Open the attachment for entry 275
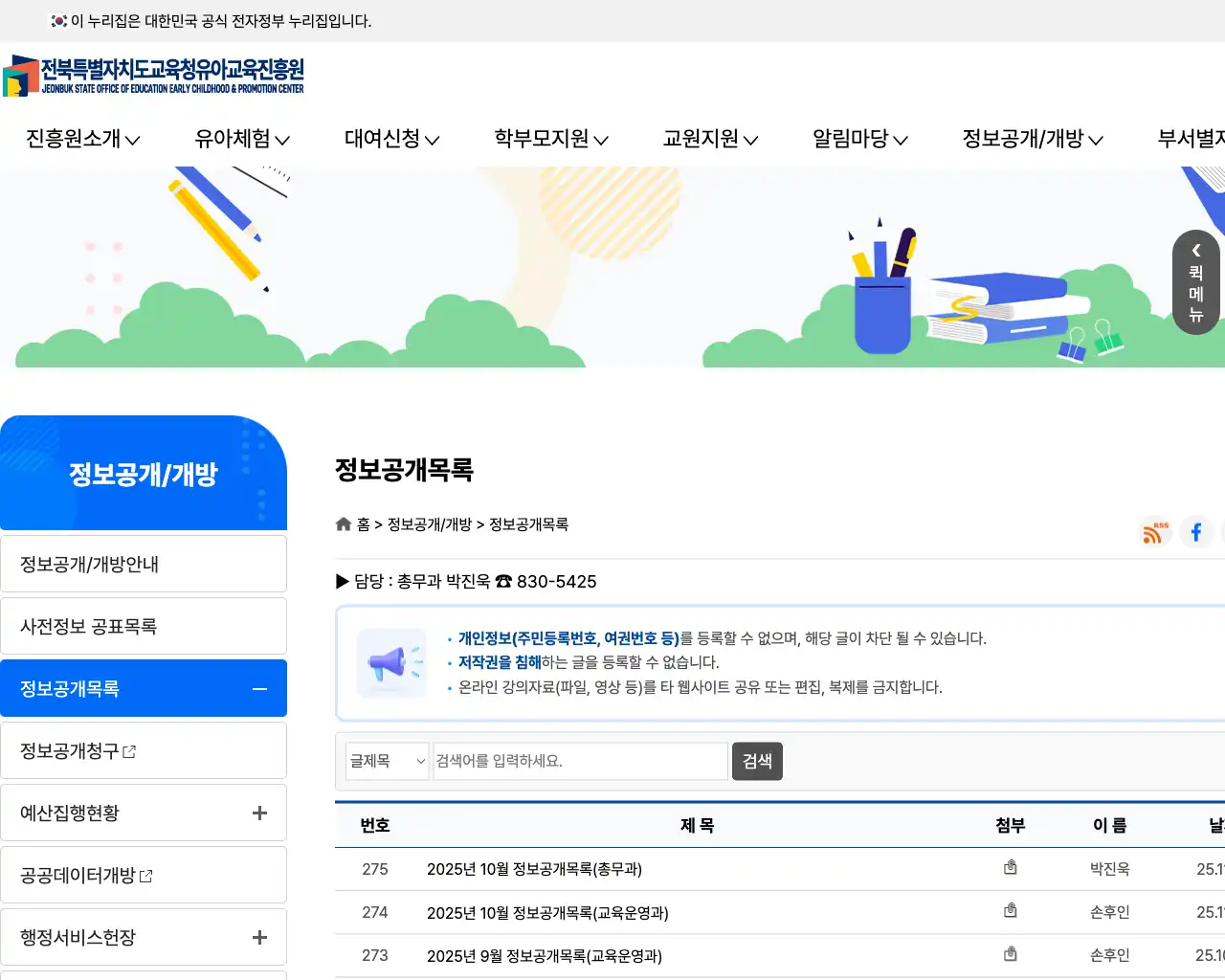The height and width of the screenshot is (980, 1225). [x=1011, y=867]
